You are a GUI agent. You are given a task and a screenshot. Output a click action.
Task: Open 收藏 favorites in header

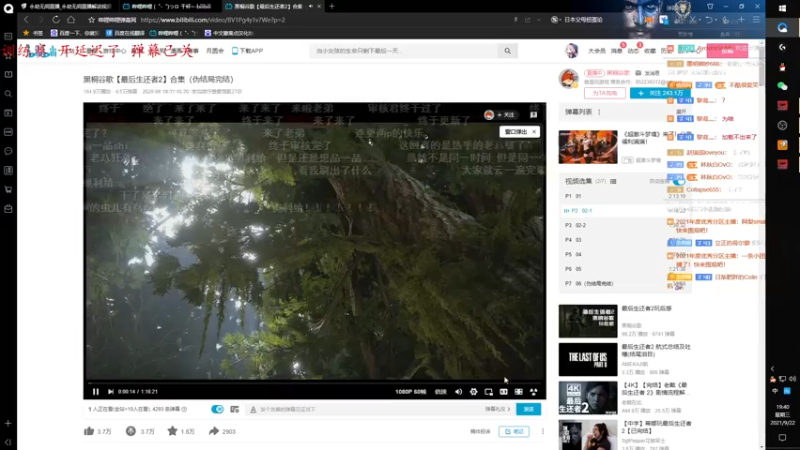[649, 51]
